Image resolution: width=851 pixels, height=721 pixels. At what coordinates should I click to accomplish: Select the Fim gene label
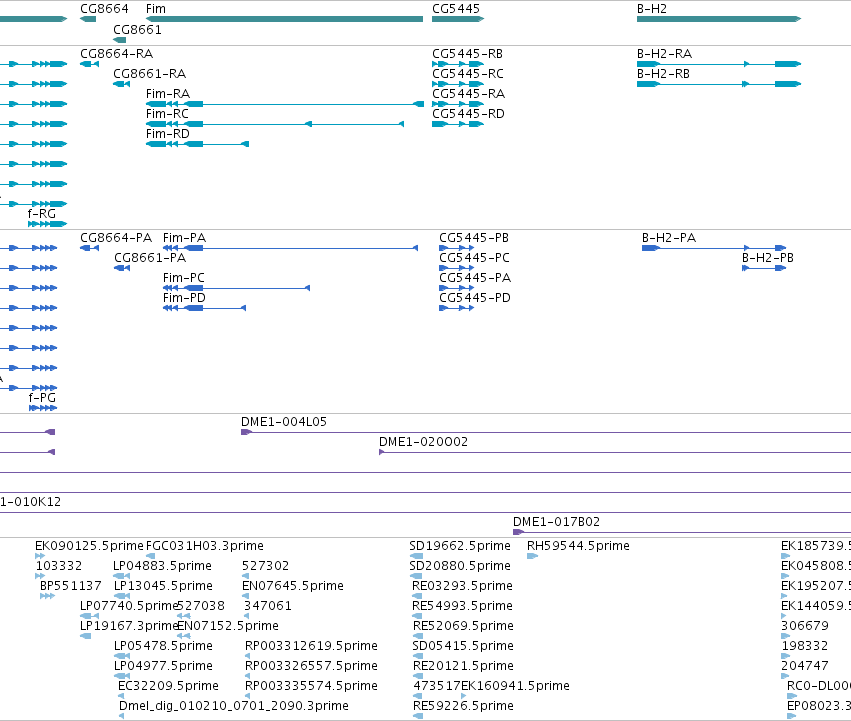coord(156,9)
